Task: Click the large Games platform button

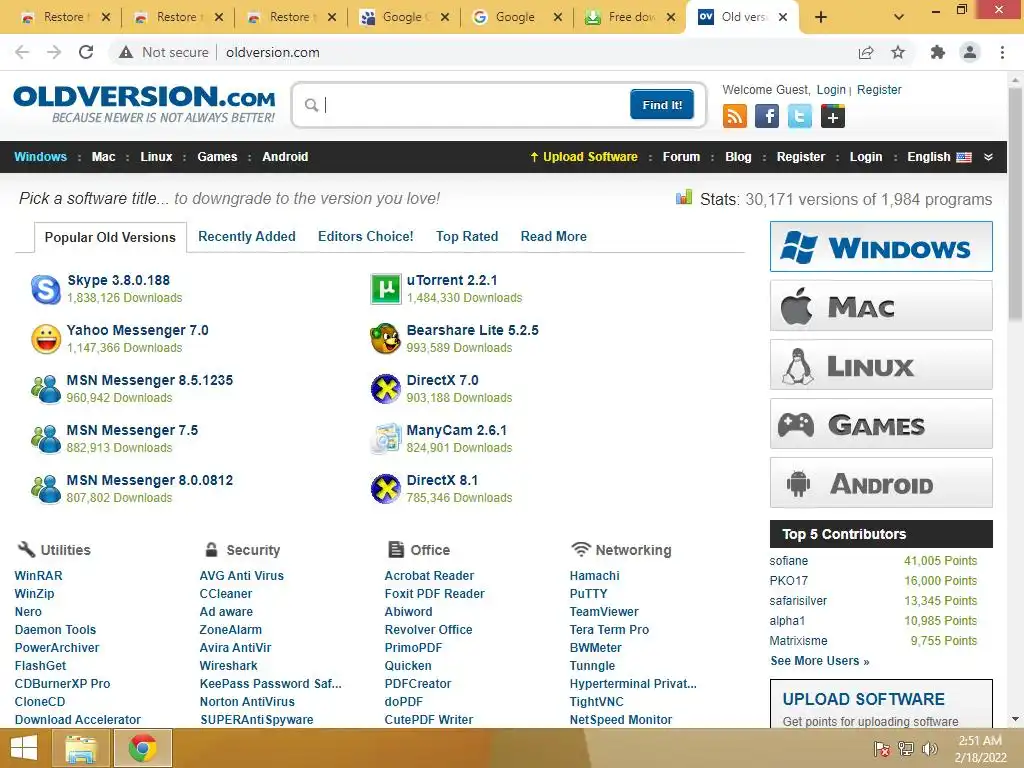Action: click(881, 424)
